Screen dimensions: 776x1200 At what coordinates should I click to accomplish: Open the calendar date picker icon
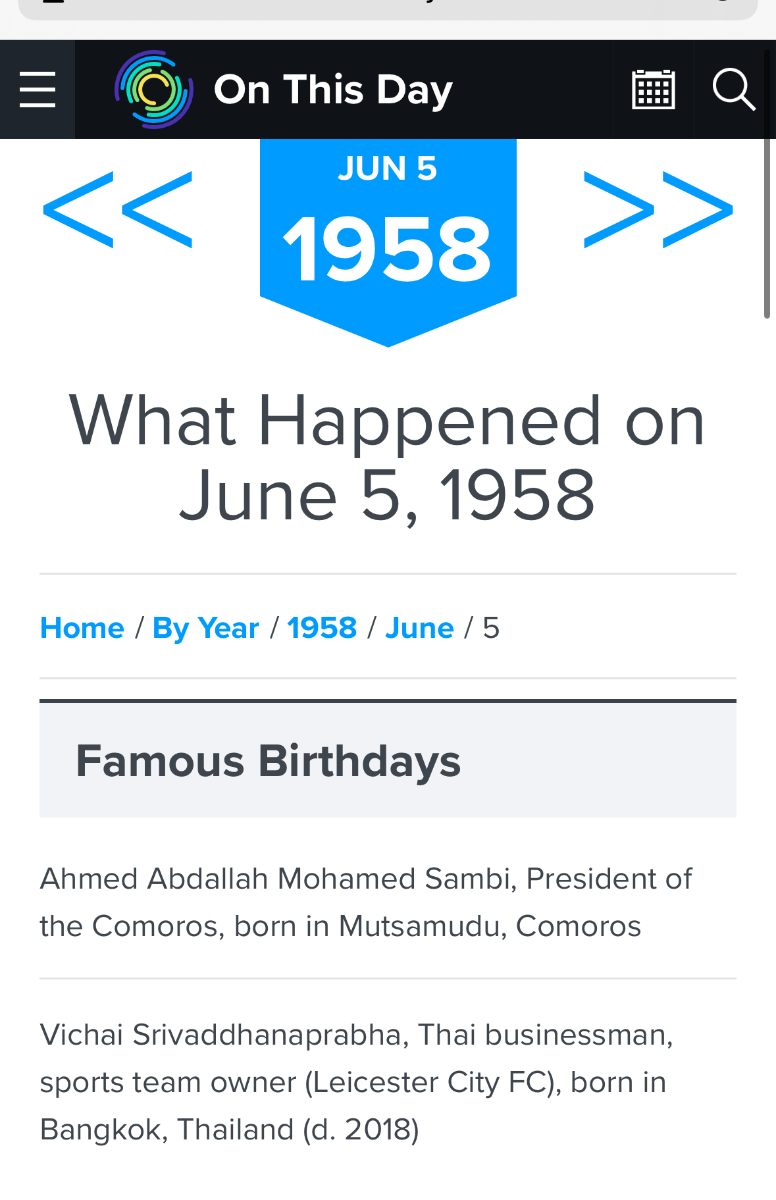pos(654,90)
